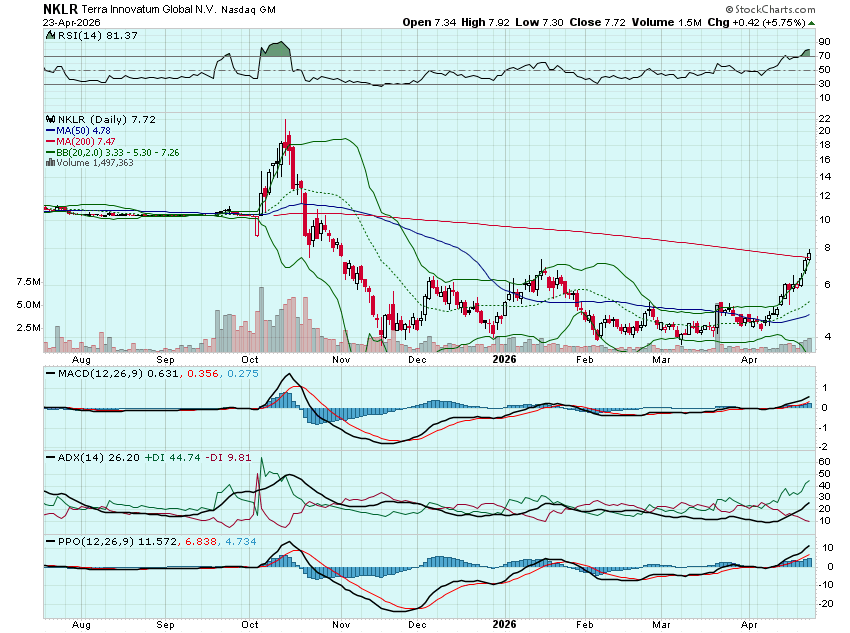The image size is (850, 633).
Task: Click the RSI area-chart legend icon
Action: click(x=50, y=35)
